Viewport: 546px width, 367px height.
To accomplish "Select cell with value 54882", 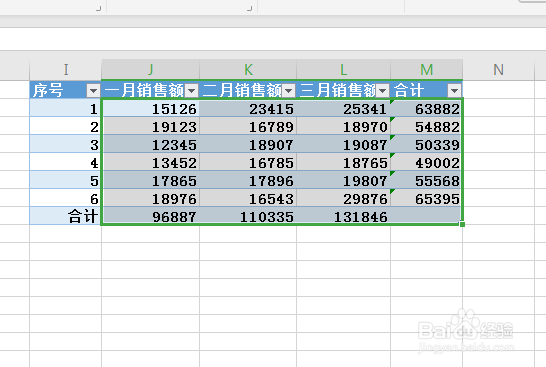I will click(427, 126).
